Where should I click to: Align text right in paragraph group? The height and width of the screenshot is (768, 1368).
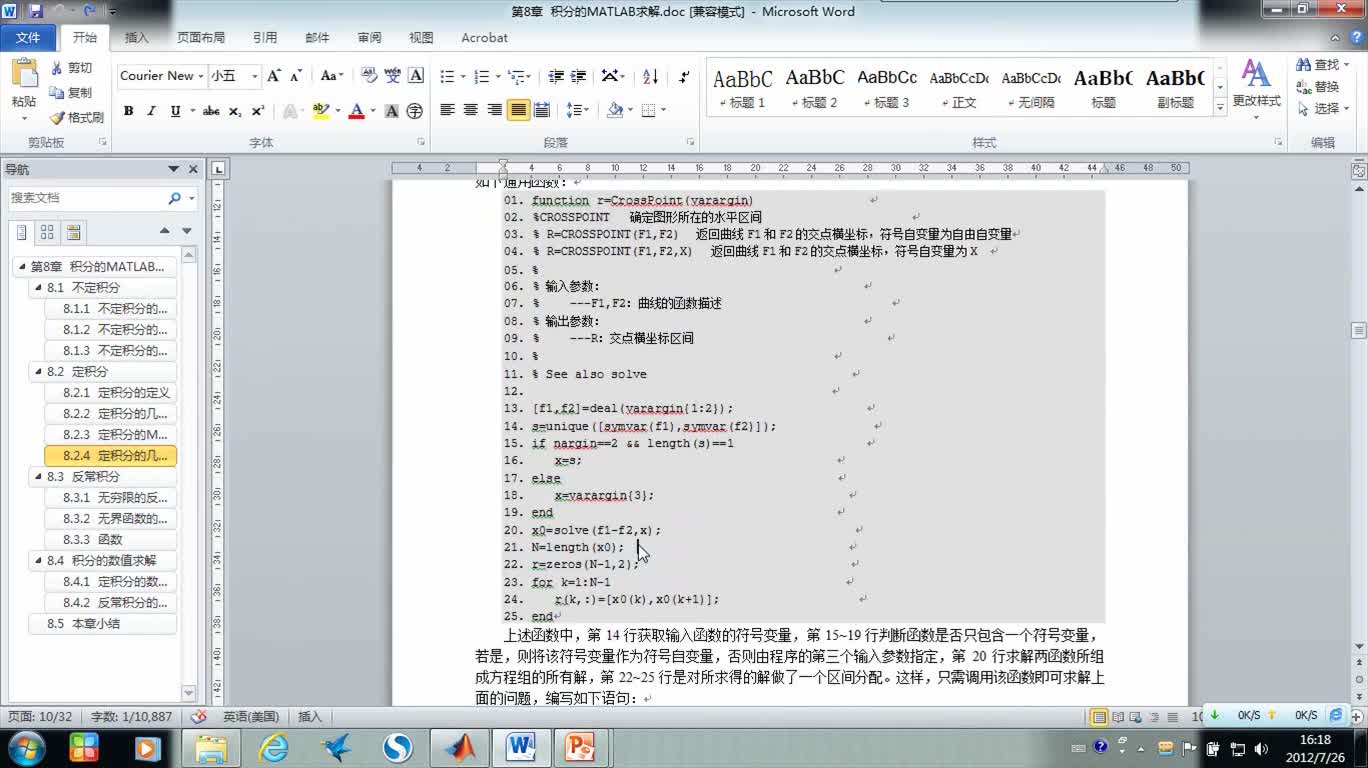pos(494,110)
